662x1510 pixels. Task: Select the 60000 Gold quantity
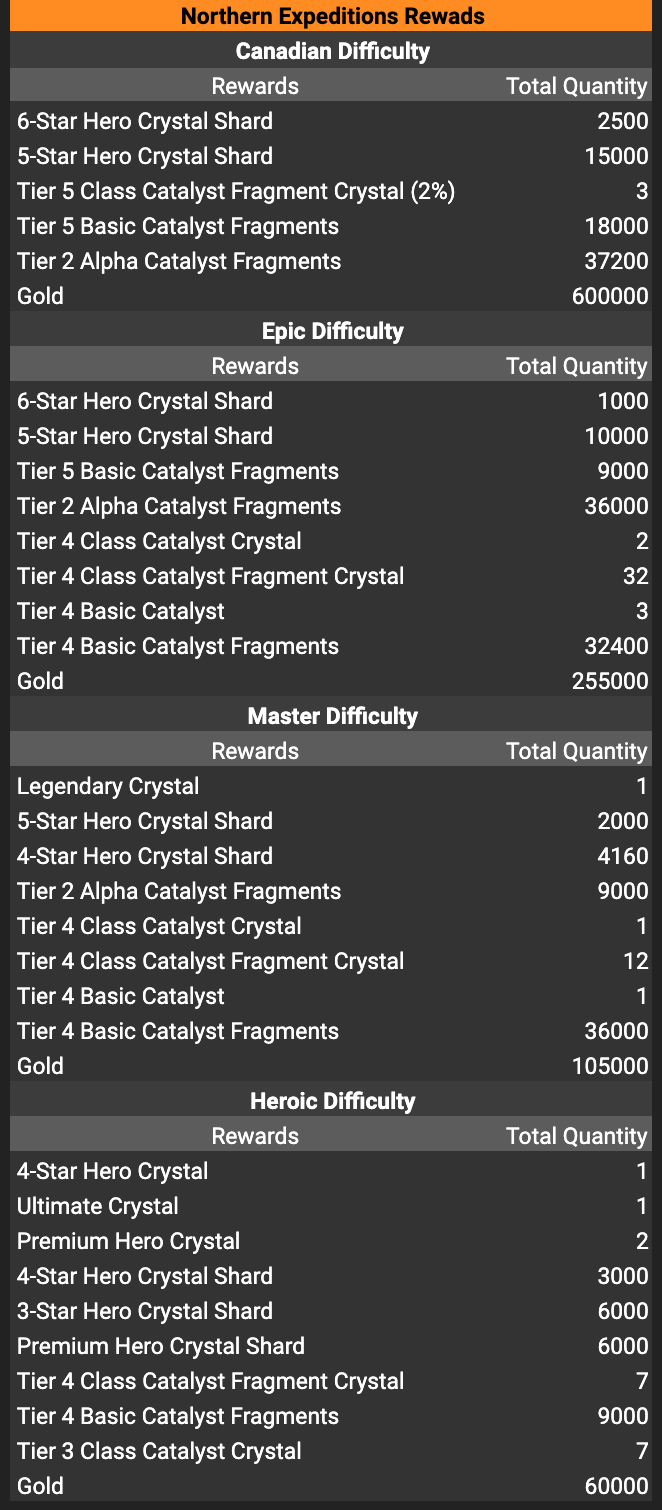pyautogui.click(x=616, y=1486)
